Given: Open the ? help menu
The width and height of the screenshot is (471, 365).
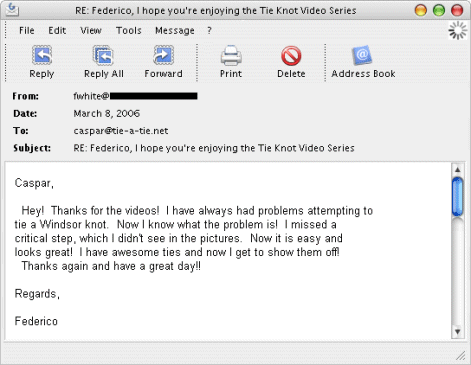Looking at the screenshot, I should (209, 31).
